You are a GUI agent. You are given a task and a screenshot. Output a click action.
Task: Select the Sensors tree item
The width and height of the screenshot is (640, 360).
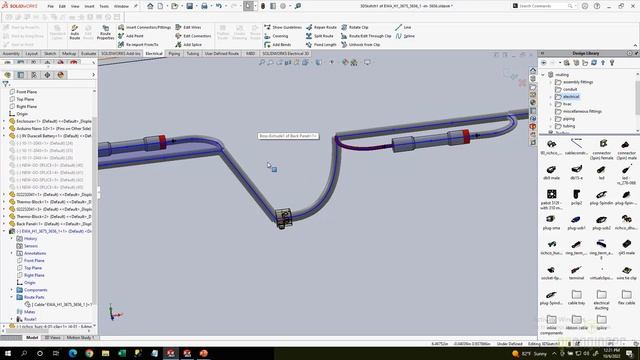(27, 246)
